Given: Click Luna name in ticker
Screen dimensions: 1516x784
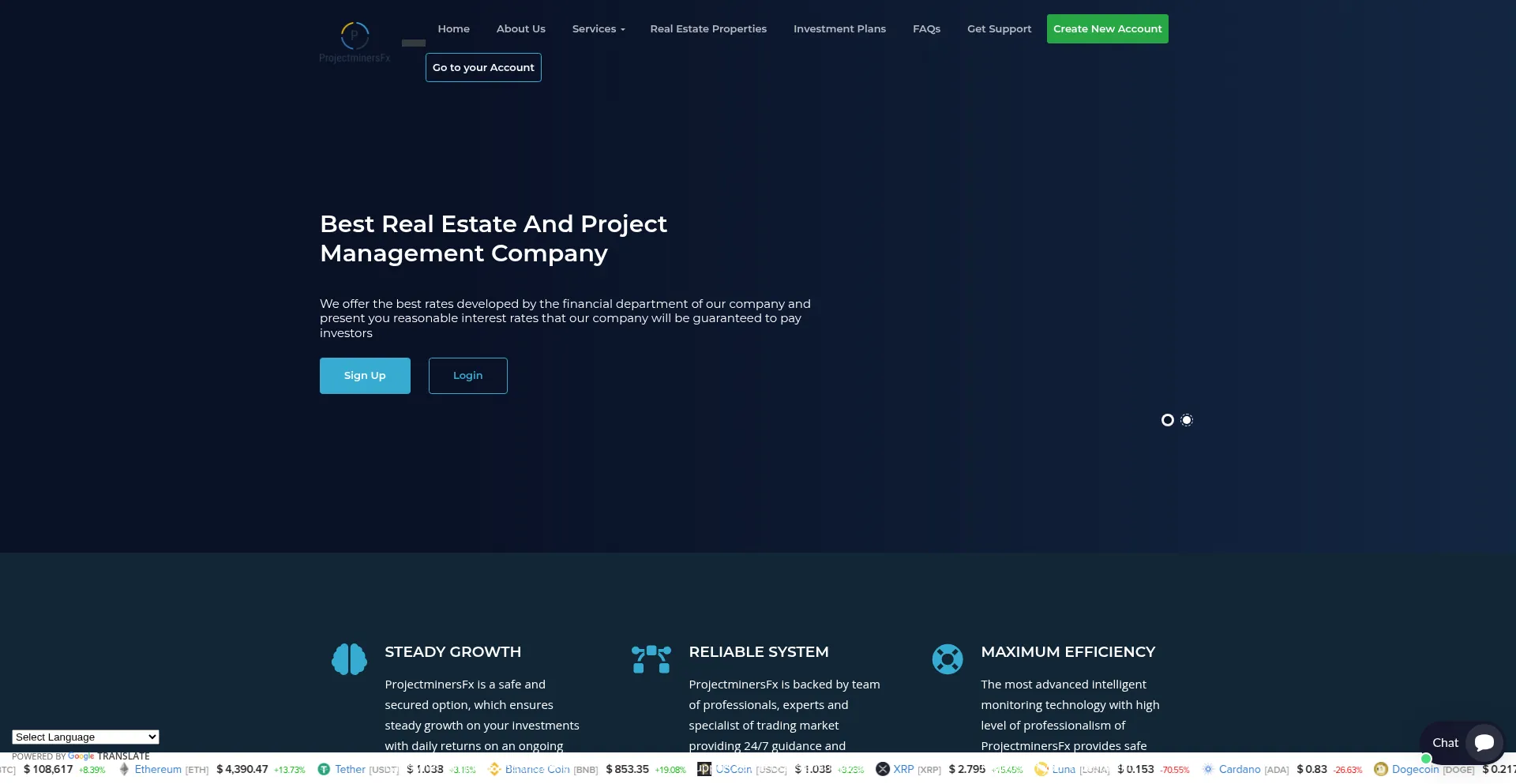Looking at the screenshot, I should click(1064, 769).
